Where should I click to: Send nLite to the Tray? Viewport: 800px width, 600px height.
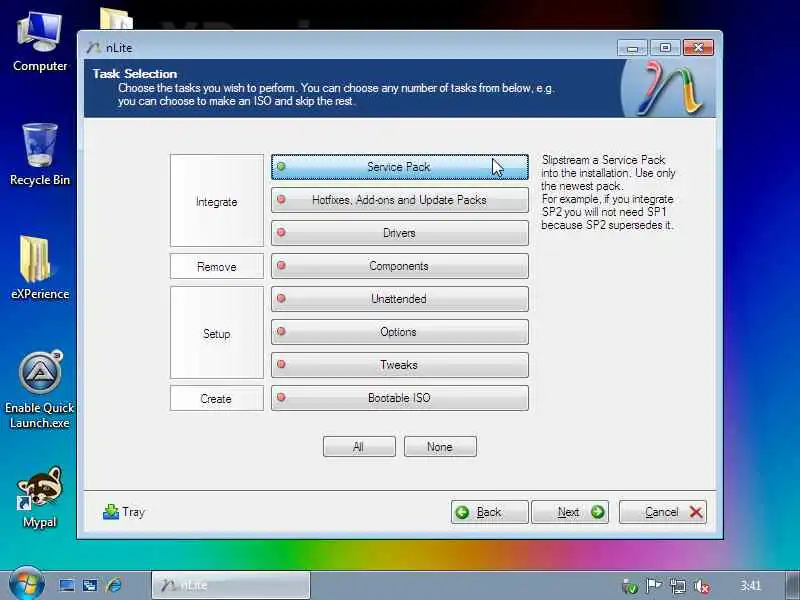pyautogui.click(x=124, y=512)
